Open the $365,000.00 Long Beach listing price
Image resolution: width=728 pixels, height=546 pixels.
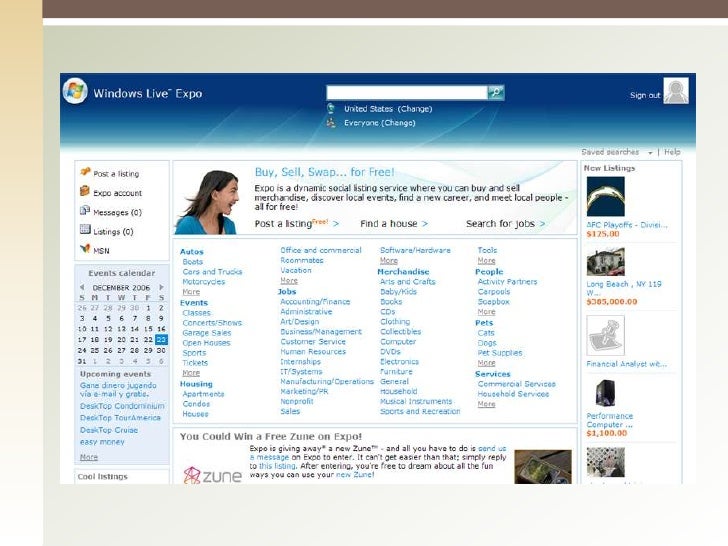[612, 302]
